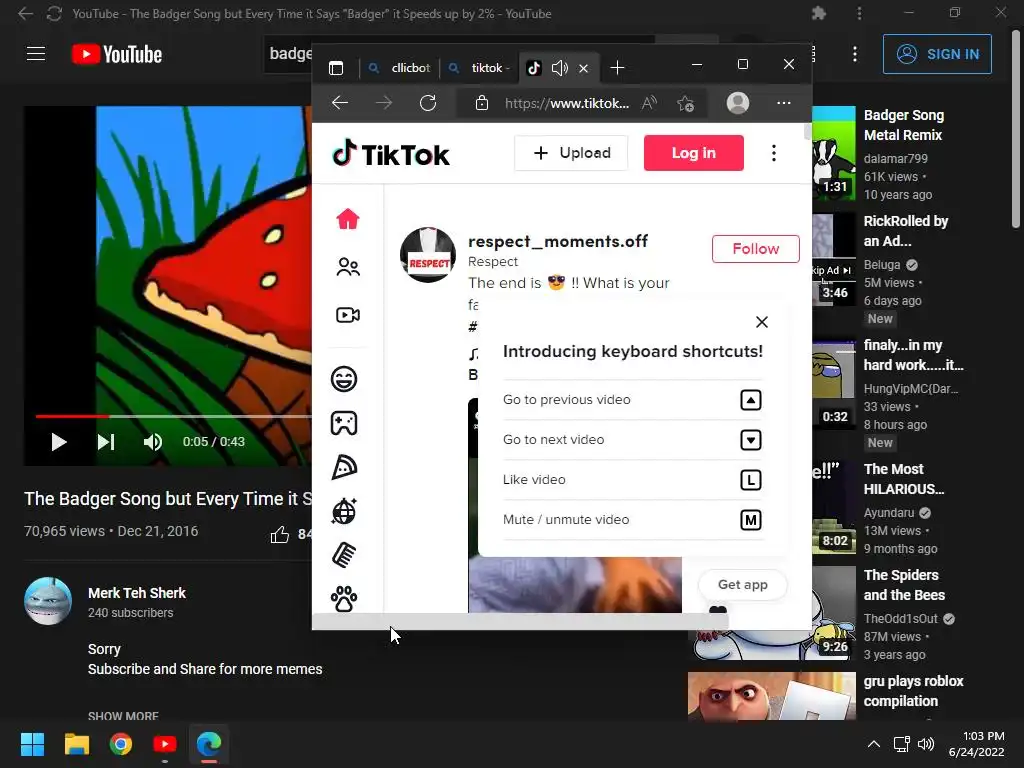Select TikTok animals paw category icon
Viewport: 1024px width, 768px height.
click(x=344, y=599)
